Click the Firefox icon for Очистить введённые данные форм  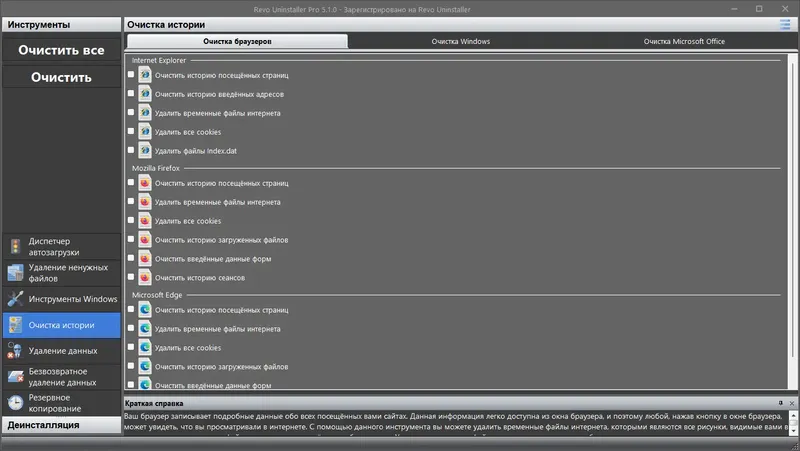point(145,259)
